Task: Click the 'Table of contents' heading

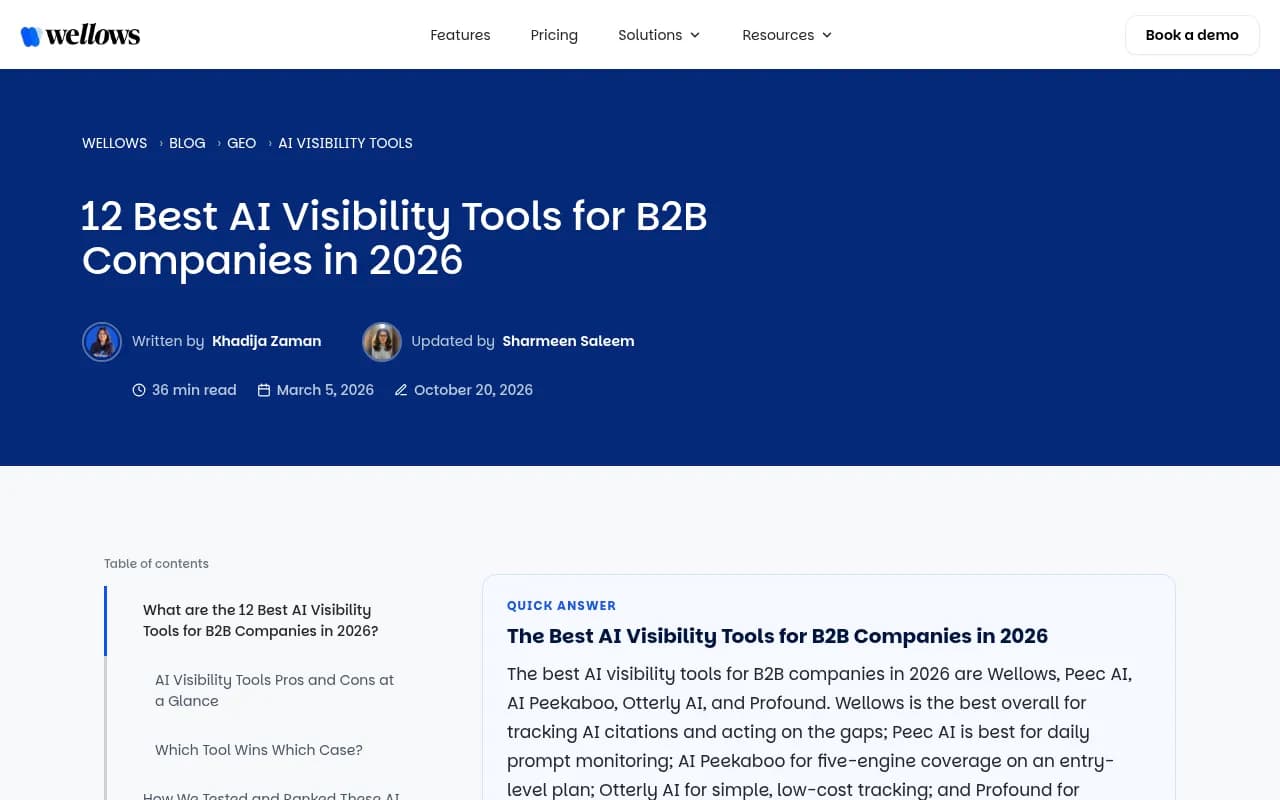Action: 156,564
